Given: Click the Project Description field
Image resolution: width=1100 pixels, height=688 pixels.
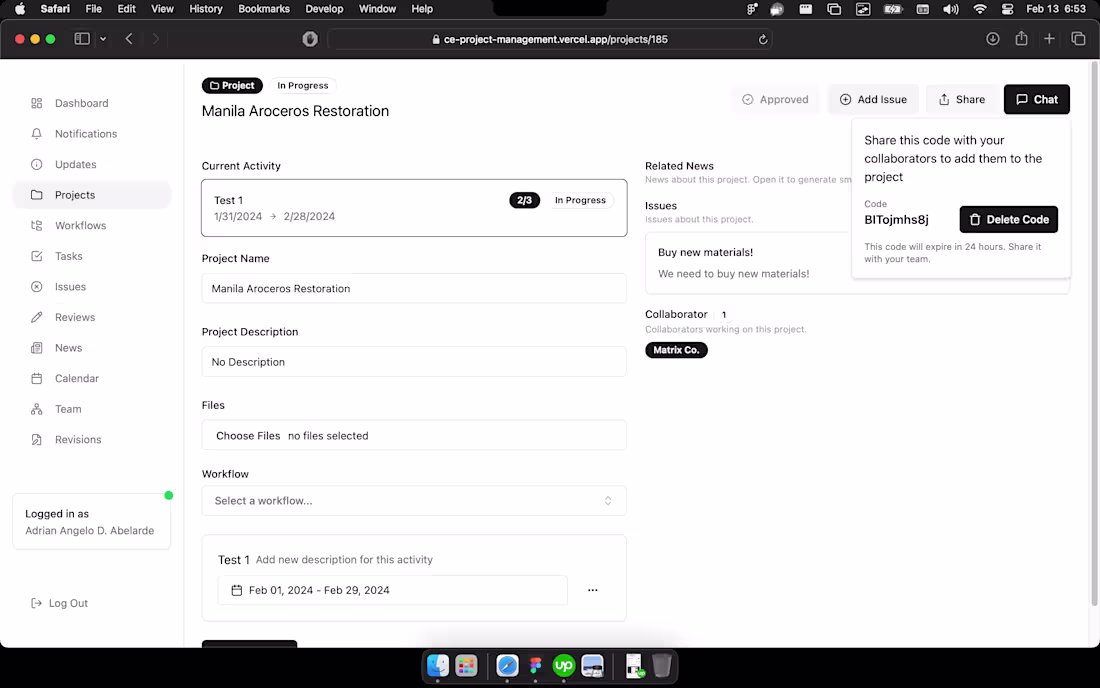Looking at the screenshot, I should pos(414,362).
